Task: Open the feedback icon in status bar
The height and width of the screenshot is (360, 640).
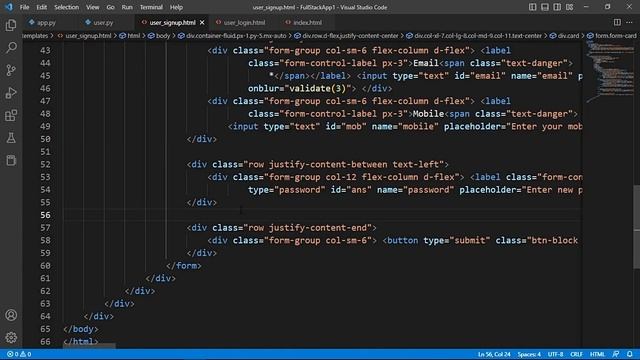Action: tap(616, 354)
